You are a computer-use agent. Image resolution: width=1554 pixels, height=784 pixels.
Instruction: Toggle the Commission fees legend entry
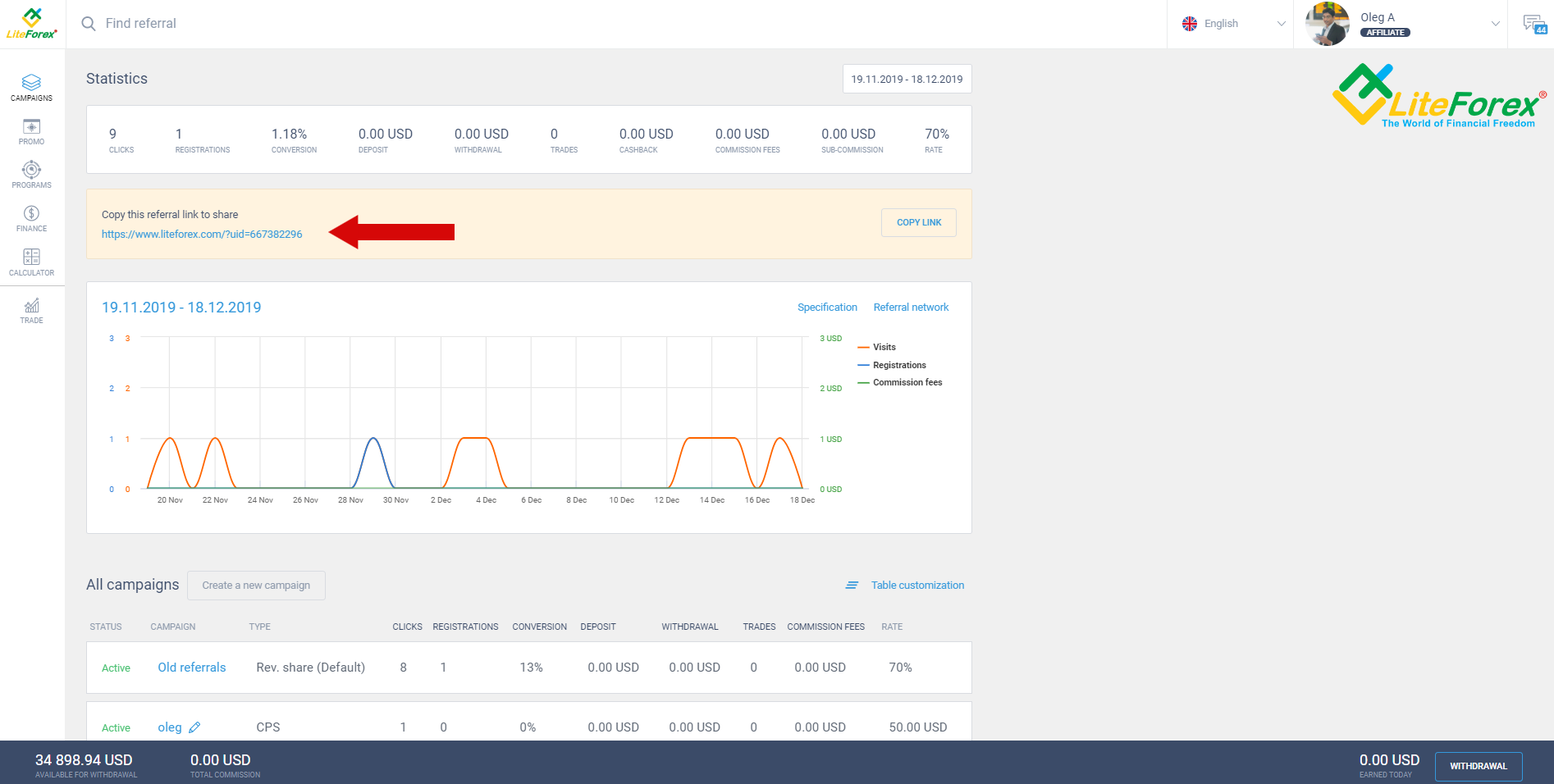(x=907, y=383)
